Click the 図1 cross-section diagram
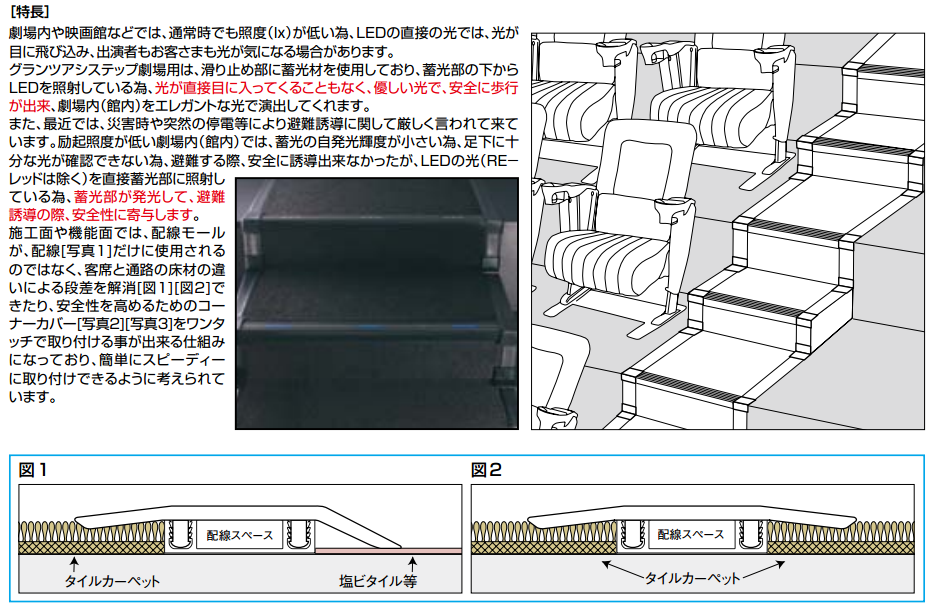The image size is (933, 605). pos(240,538)
